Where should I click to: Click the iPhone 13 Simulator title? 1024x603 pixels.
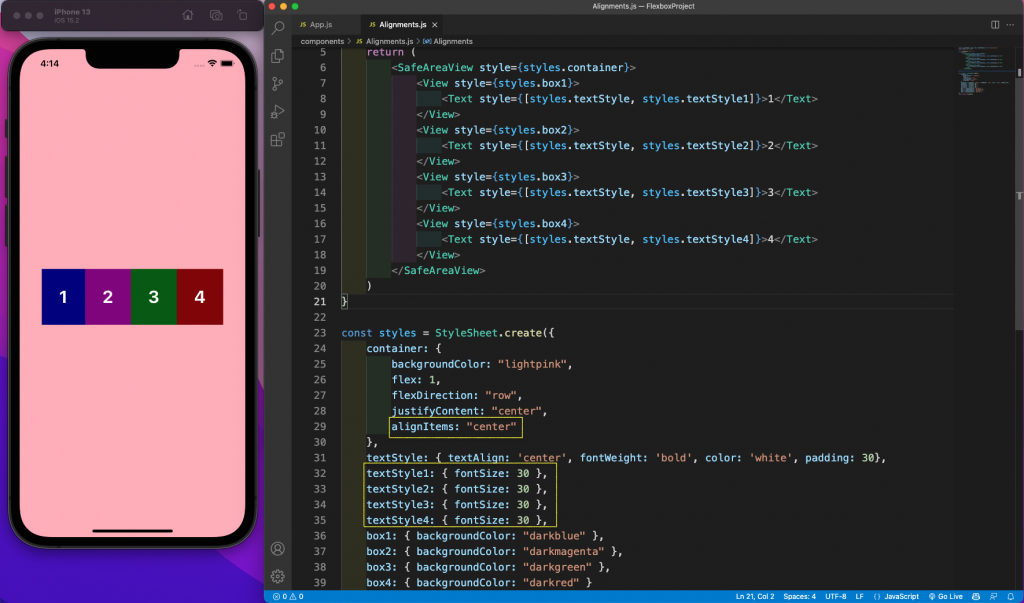click(x=72, y=12)
